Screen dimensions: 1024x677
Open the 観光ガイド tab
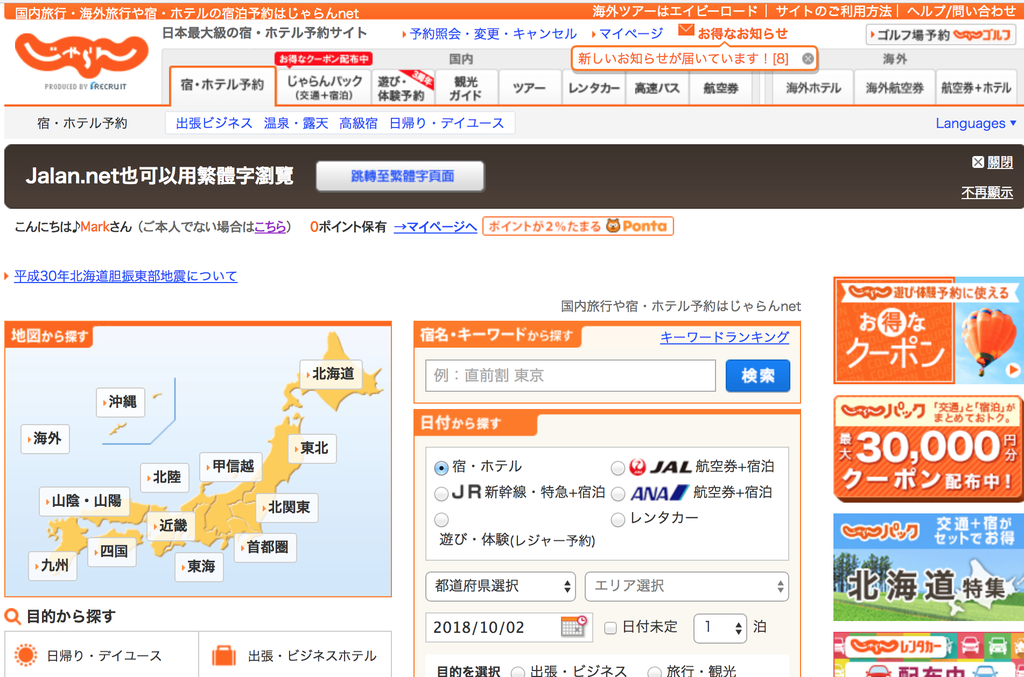coord(466,87)
